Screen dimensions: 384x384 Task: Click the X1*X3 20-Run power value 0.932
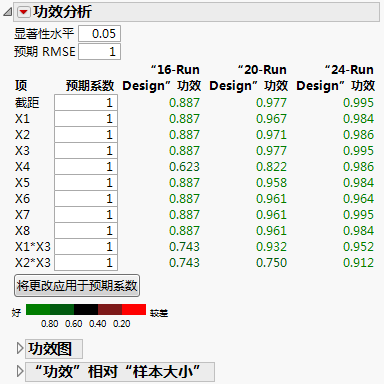[x=271, y=247]
